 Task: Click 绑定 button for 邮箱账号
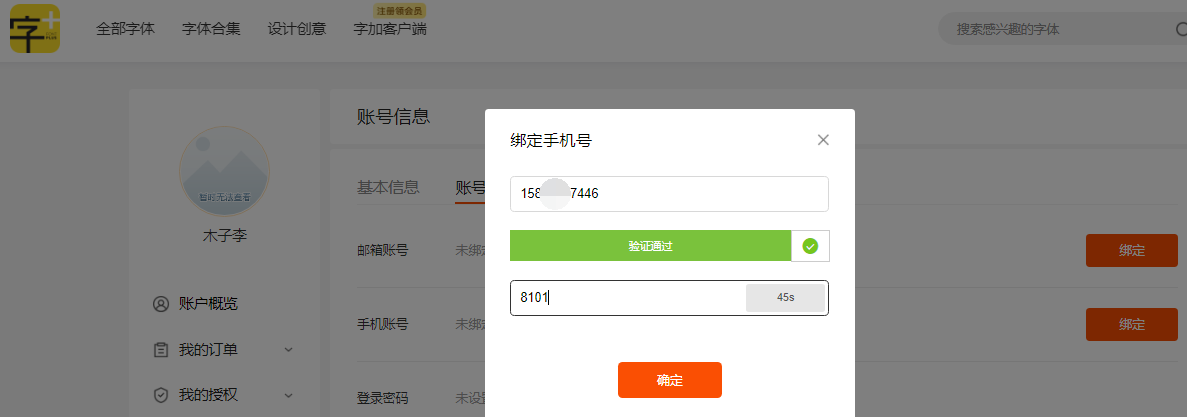coord(1132,251)
